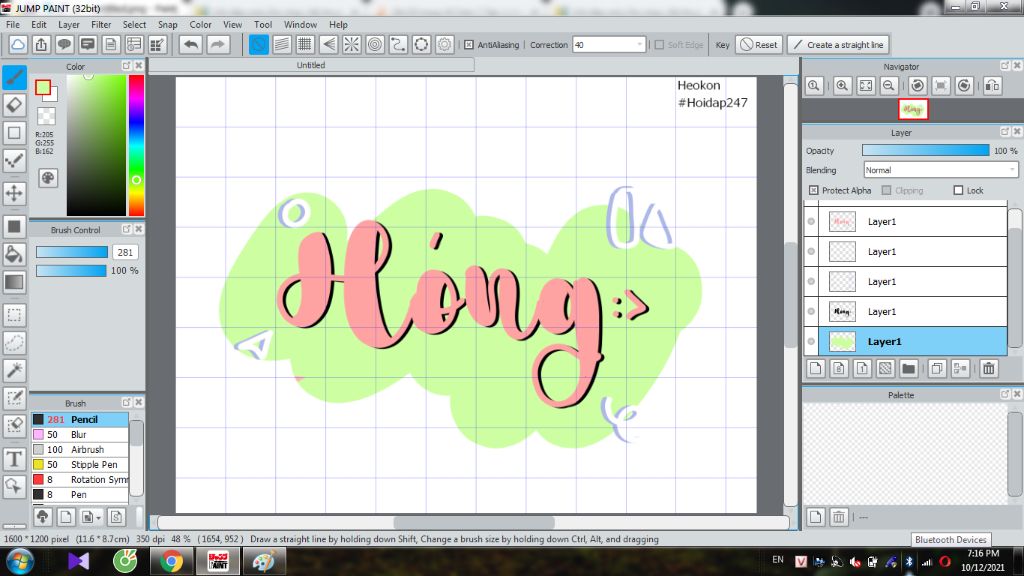The image size is (1024, 576).
Task: Enable the crisscross grid snap icon
Action: (305, 44)
